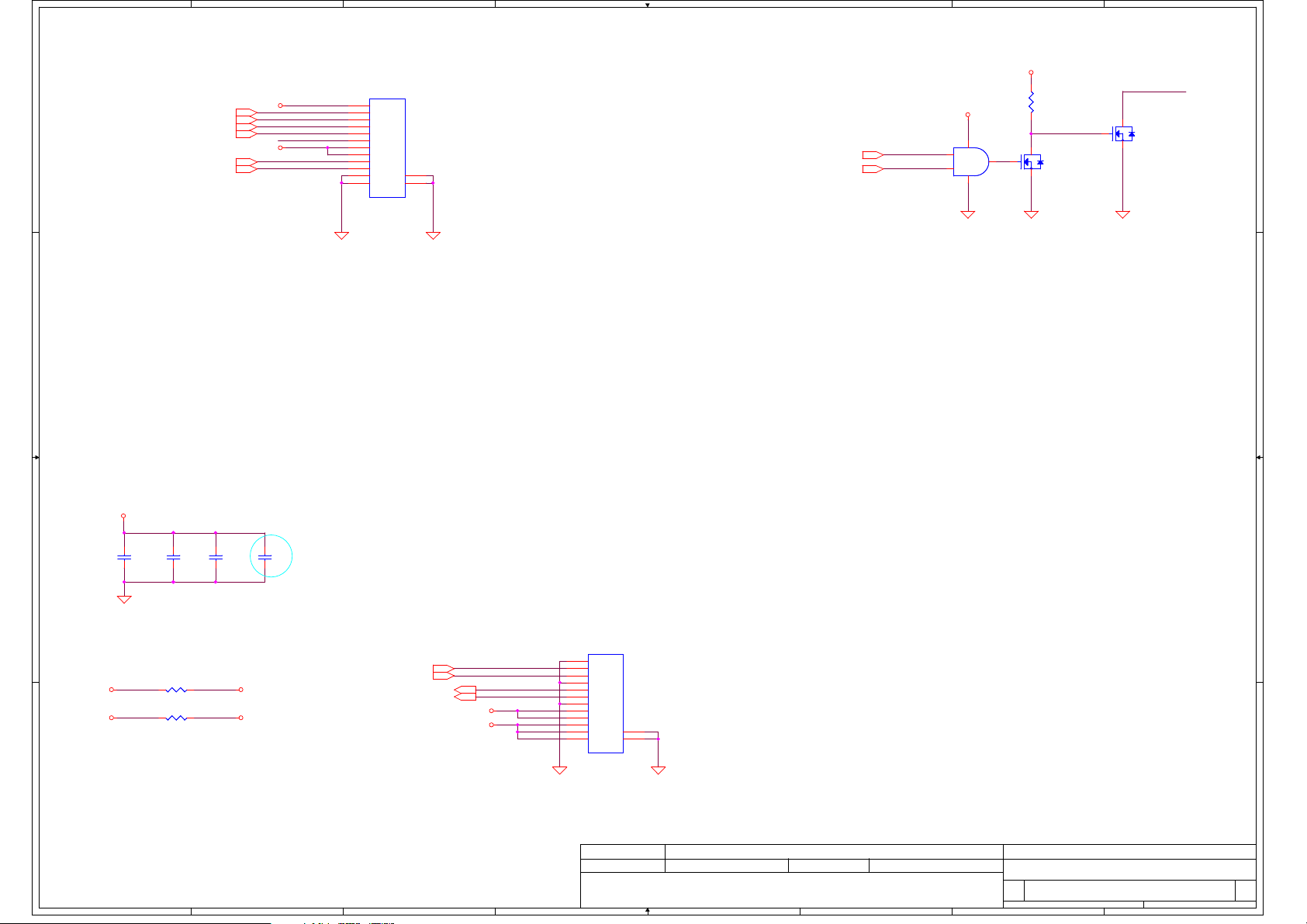1307x924 pixels.
Task: Click the lower input port of the AND gate
Action: [873, 169]
